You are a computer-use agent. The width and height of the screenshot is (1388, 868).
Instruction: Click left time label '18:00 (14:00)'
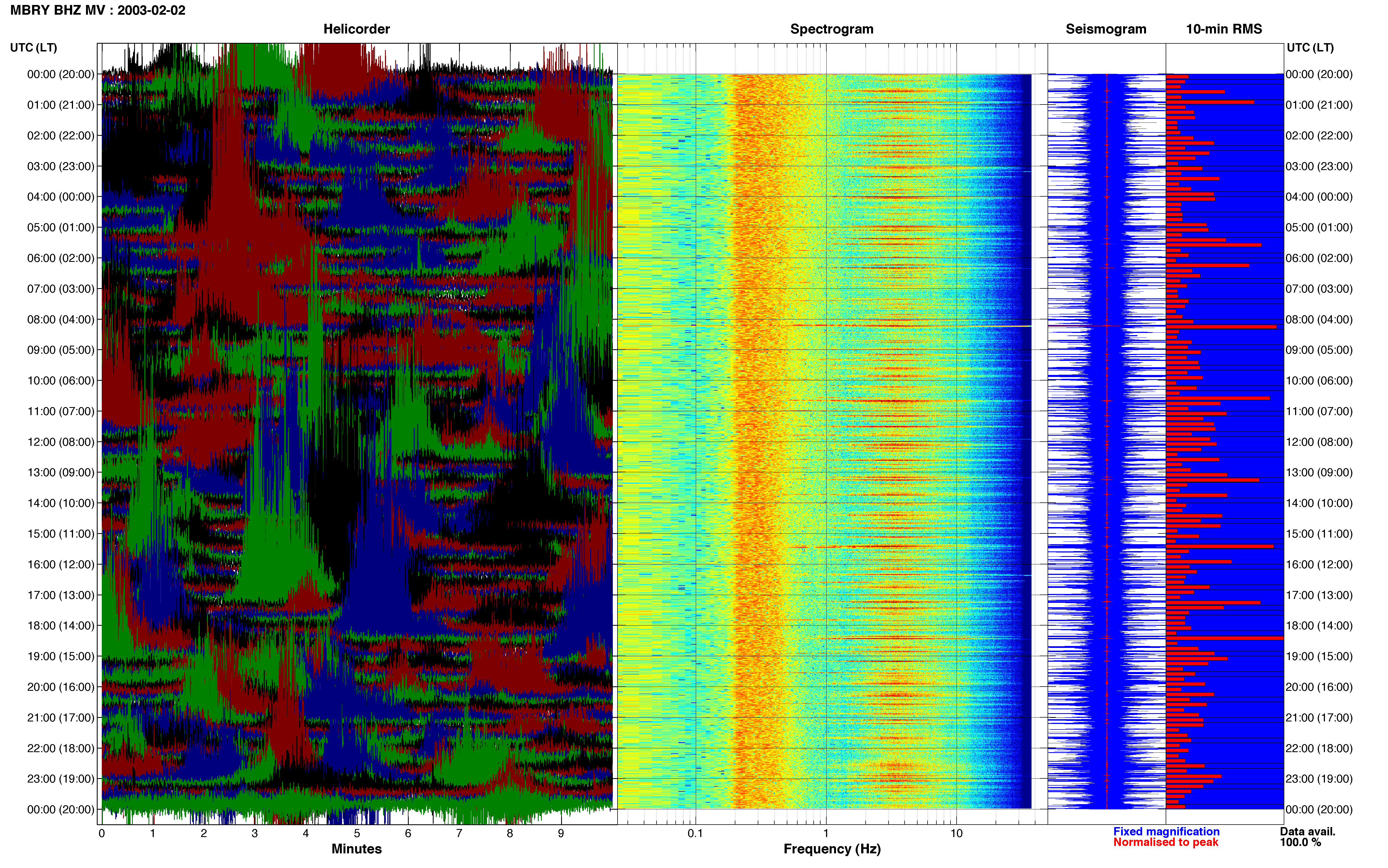point(61,626)
